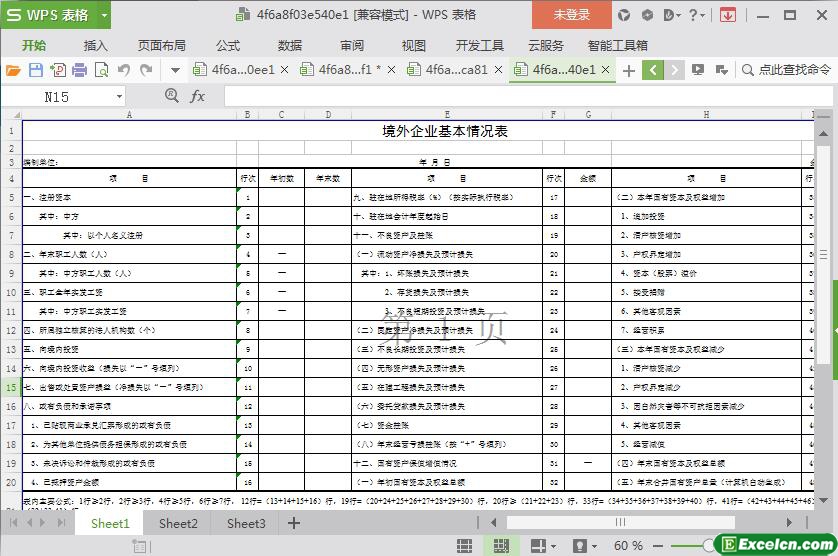Select column H header
The image size is (838, 556).
[707, 114]
